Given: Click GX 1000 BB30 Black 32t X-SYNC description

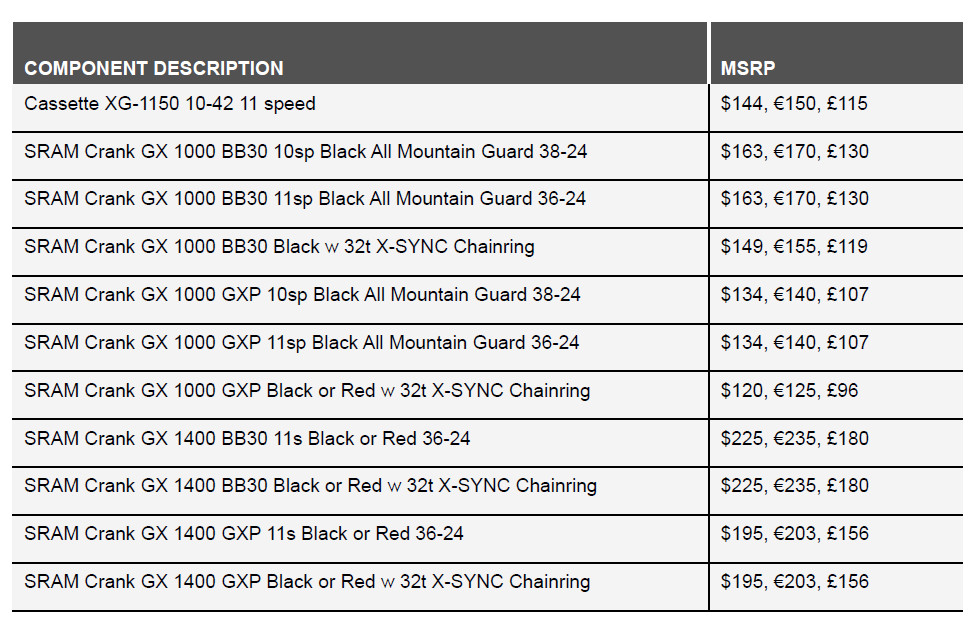Looking at the screenshot, I should 279,247.
